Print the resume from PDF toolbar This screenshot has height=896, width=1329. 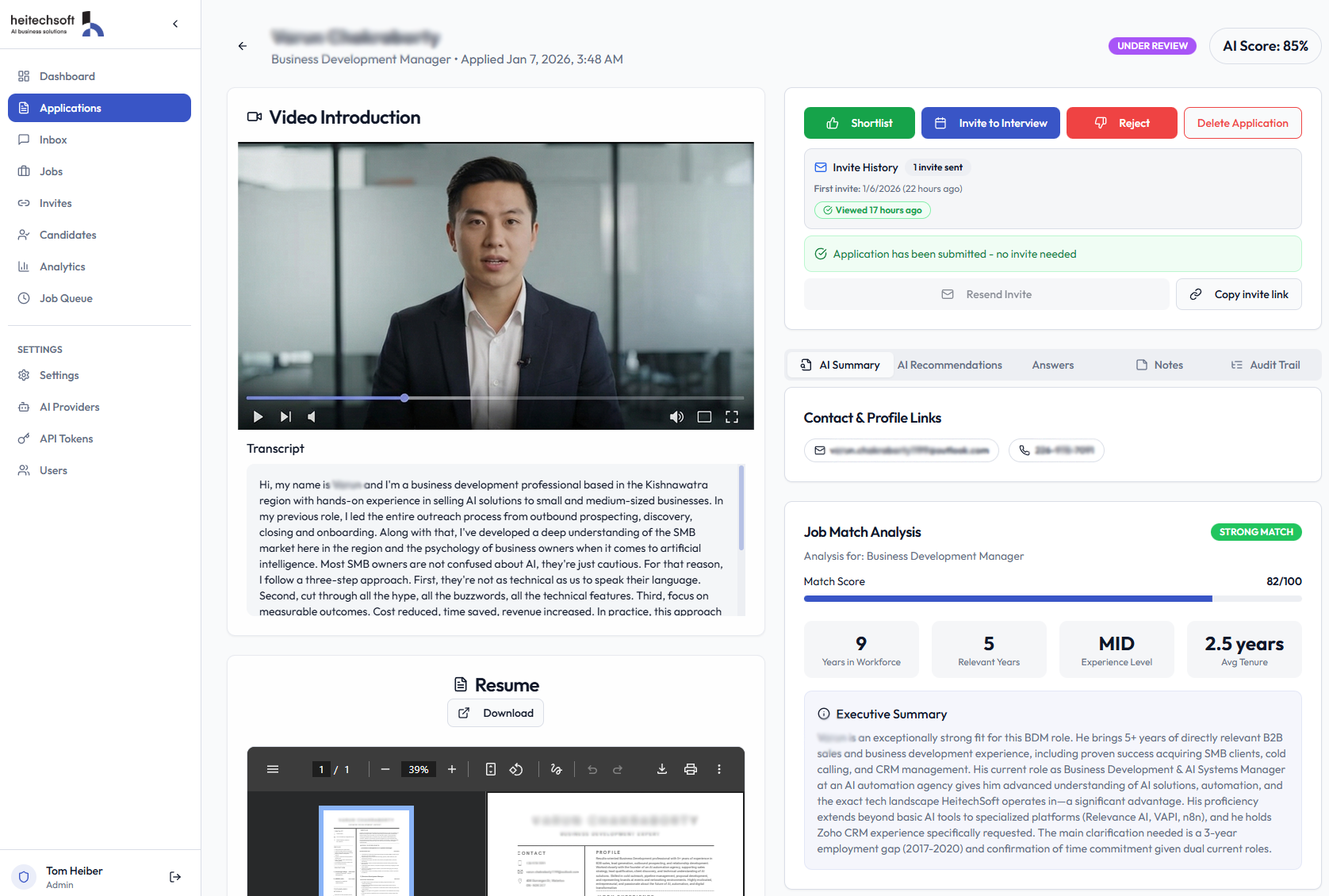691,769
